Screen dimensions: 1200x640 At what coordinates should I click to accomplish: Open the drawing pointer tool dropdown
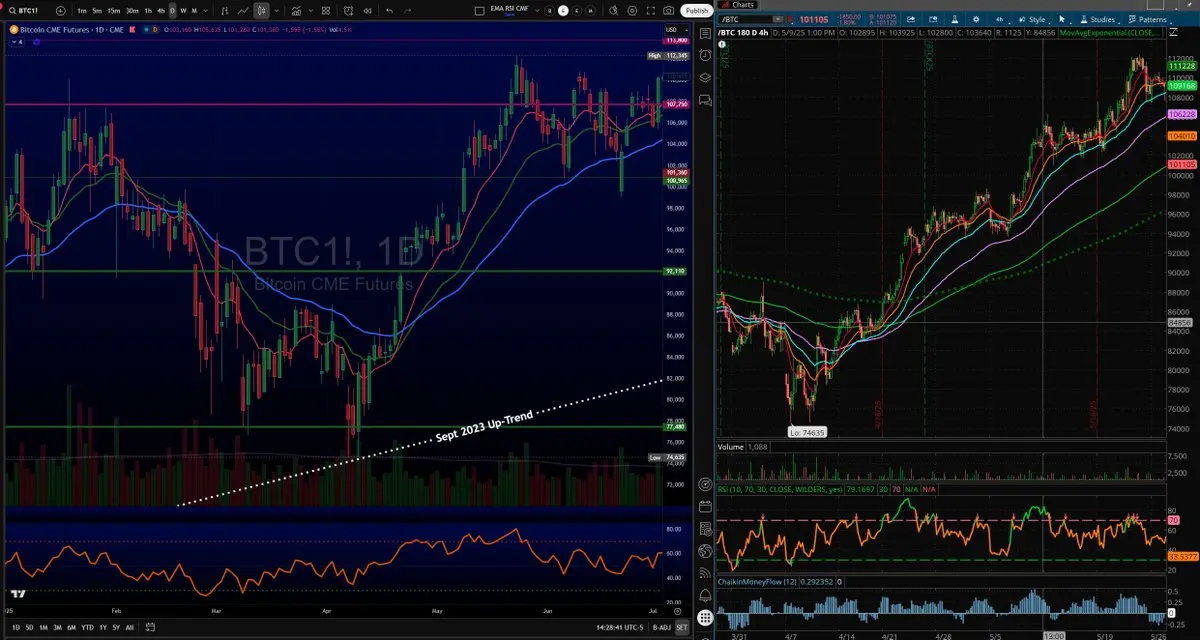[1064, 19]
